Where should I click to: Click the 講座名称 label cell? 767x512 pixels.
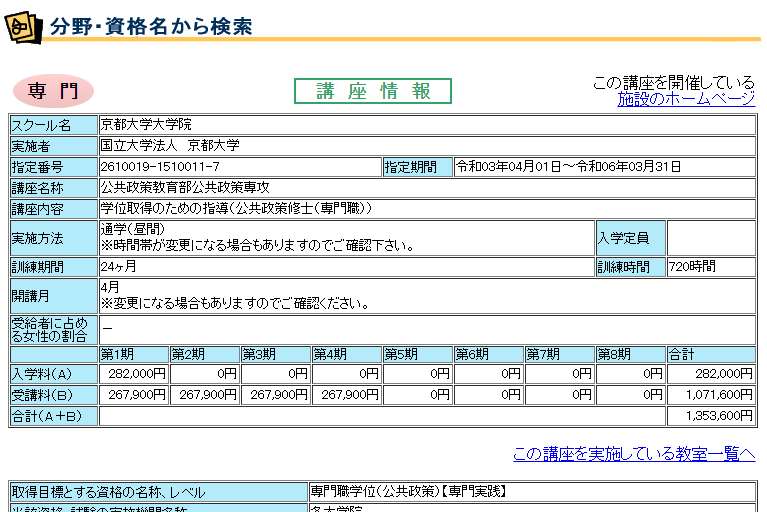click(54, 188)
